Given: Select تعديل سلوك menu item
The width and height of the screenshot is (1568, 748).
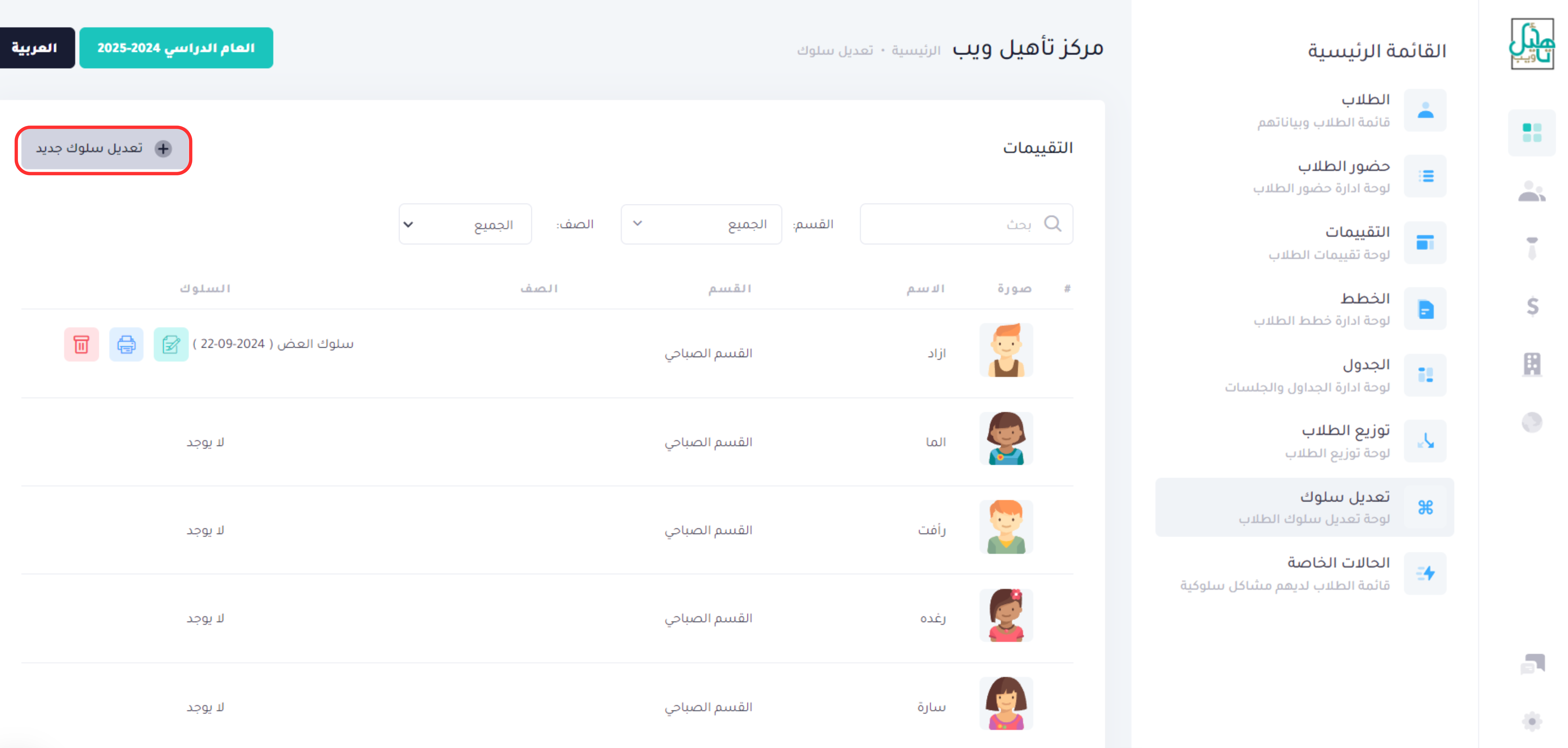Looking at the screenshot, I should (1305, 507).
